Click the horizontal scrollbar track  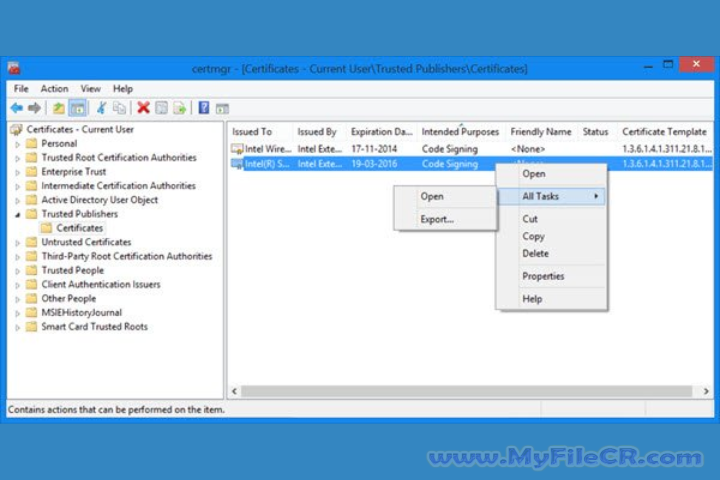coord(467,391)
